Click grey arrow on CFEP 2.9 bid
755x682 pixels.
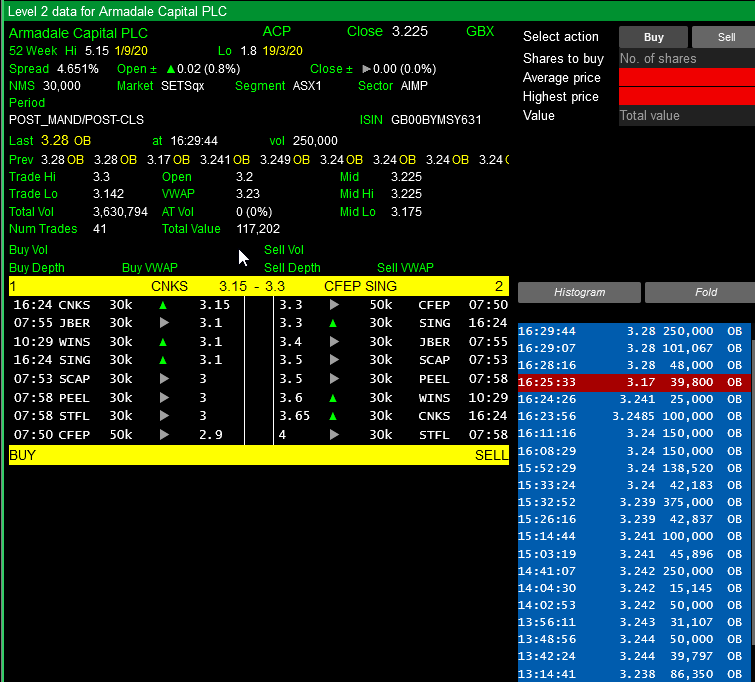coord(164,434)
